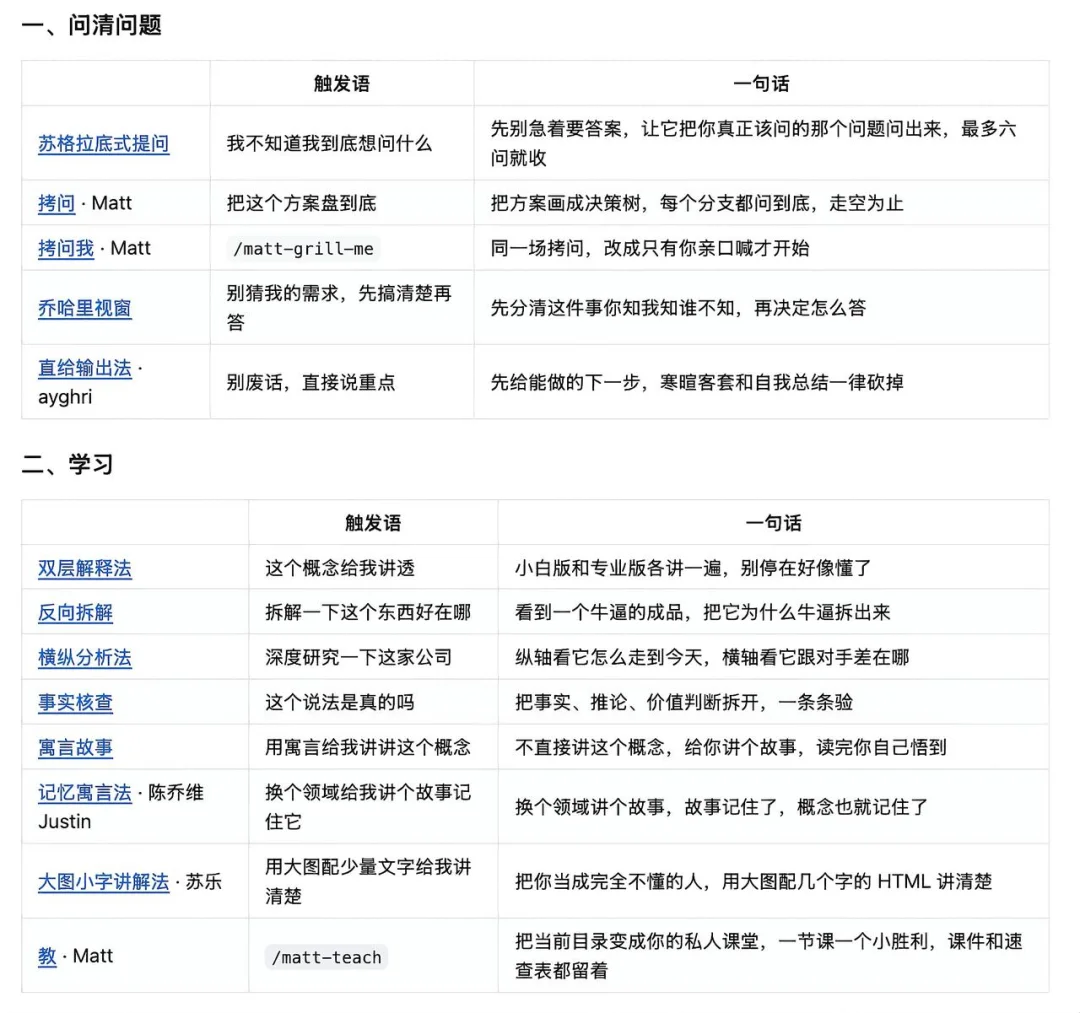Open the 苏格拉底式提问 link

tap(103, 144)
